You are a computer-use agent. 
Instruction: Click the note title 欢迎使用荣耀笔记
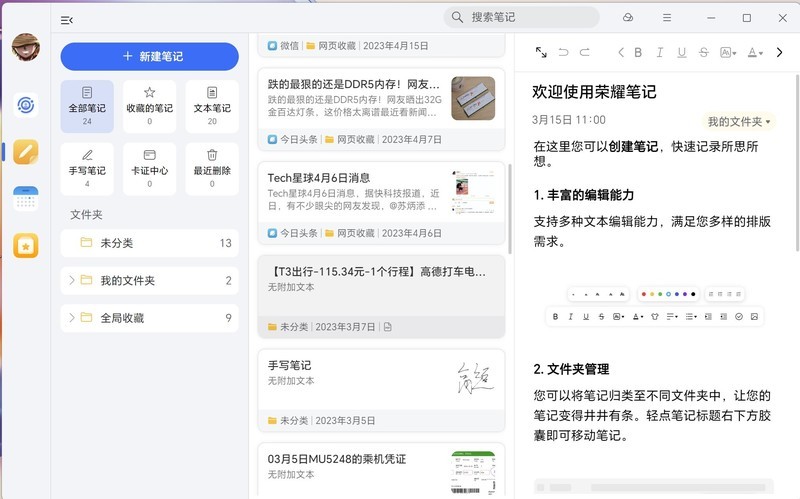coord(594,92)
